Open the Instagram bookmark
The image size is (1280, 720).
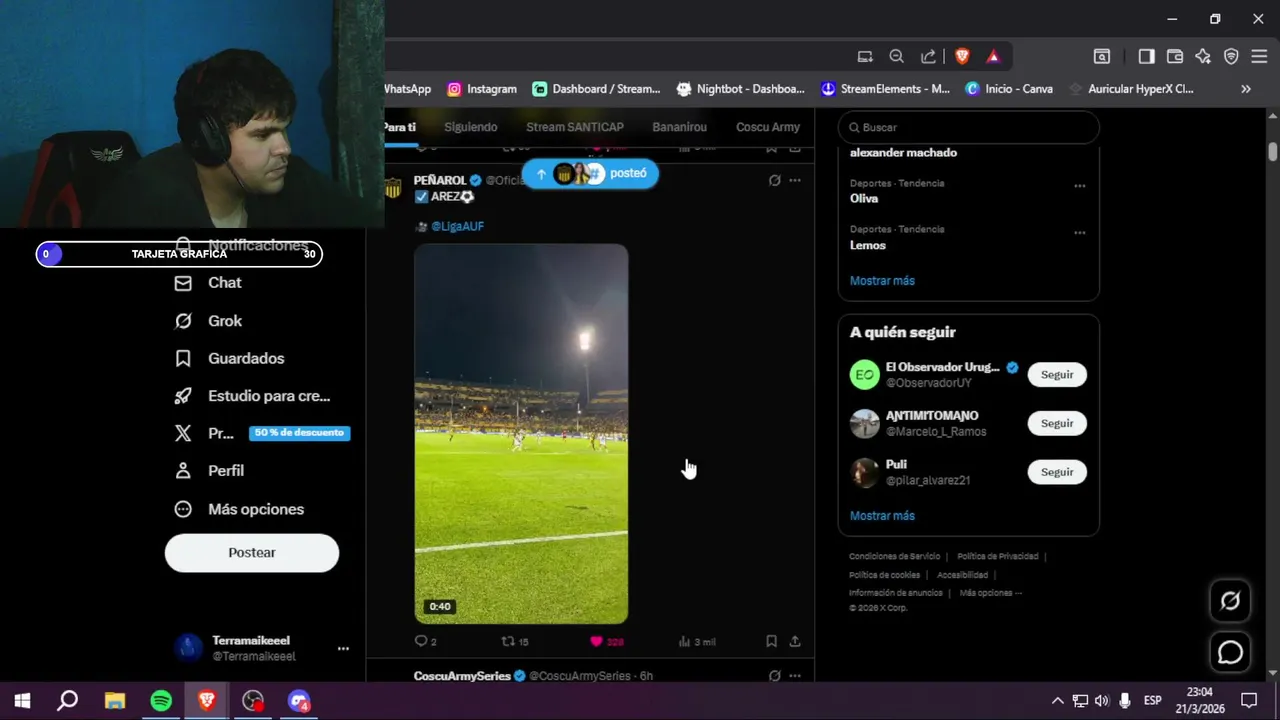pos(482,89)
